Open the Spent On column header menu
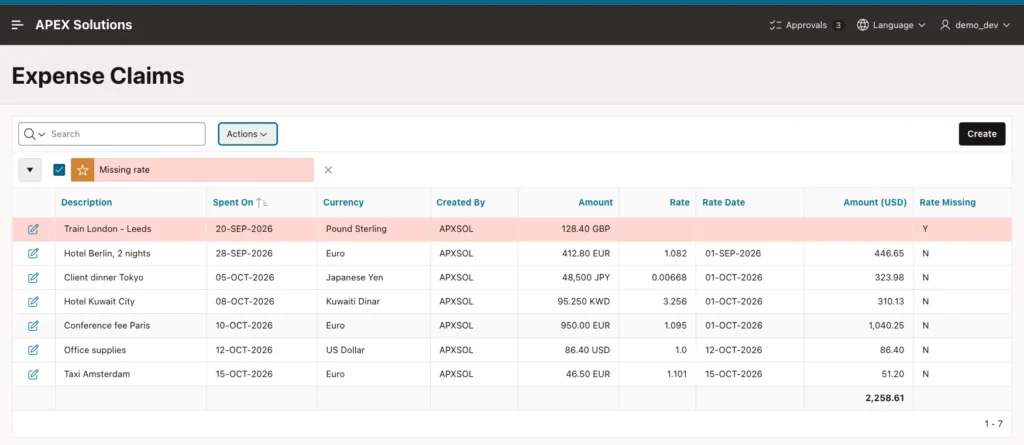Viewport: 1024px width, 445px height. pyautogui.click(x=232, y=203)
